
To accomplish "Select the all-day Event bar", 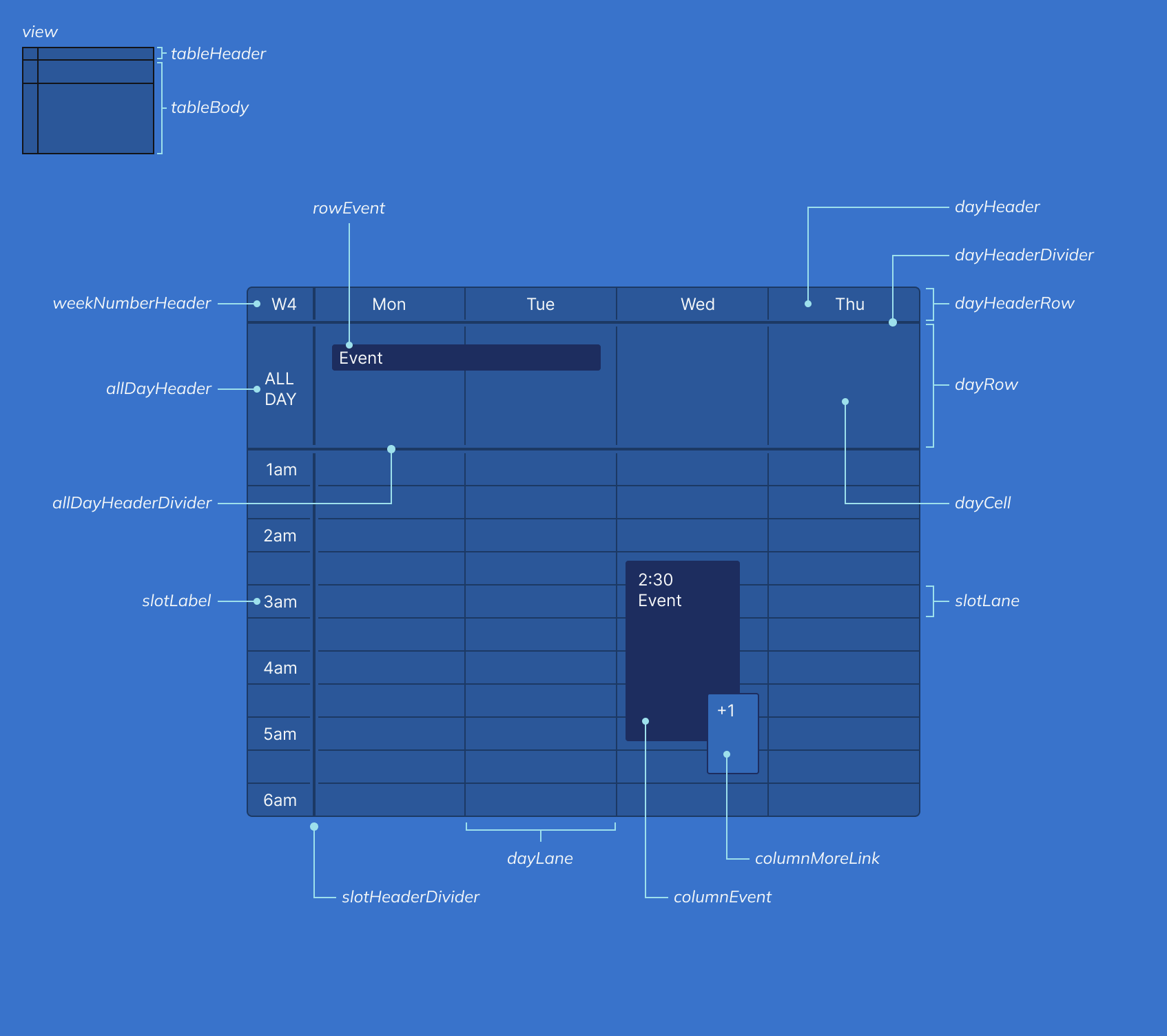I will 466,358.
